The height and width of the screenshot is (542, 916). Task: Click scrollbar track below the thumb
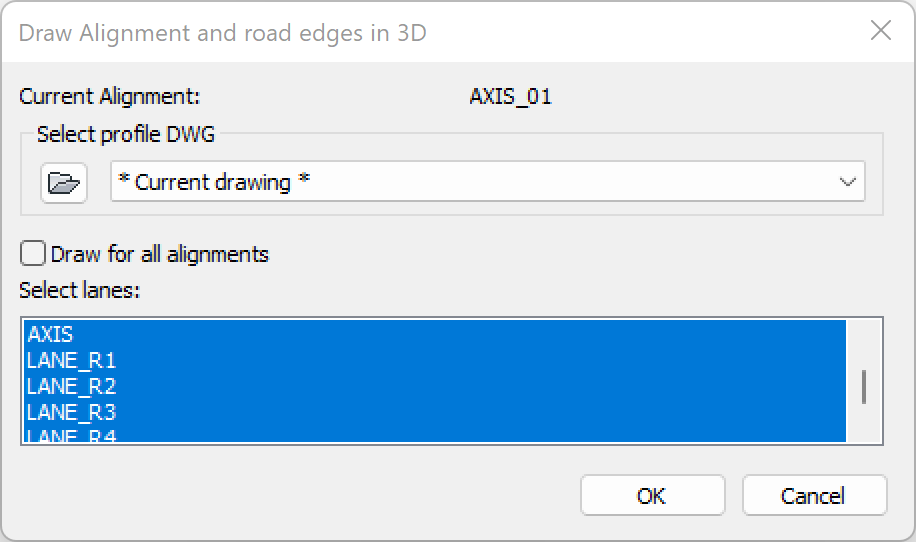[x=864, y=425]
